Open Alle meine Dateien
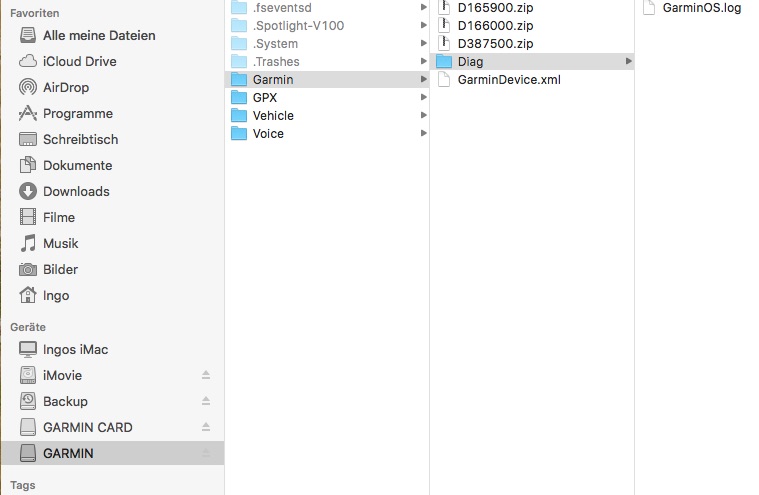Viewport: 759px width, 495px height. pyautogui.click(x=98, y=35)
